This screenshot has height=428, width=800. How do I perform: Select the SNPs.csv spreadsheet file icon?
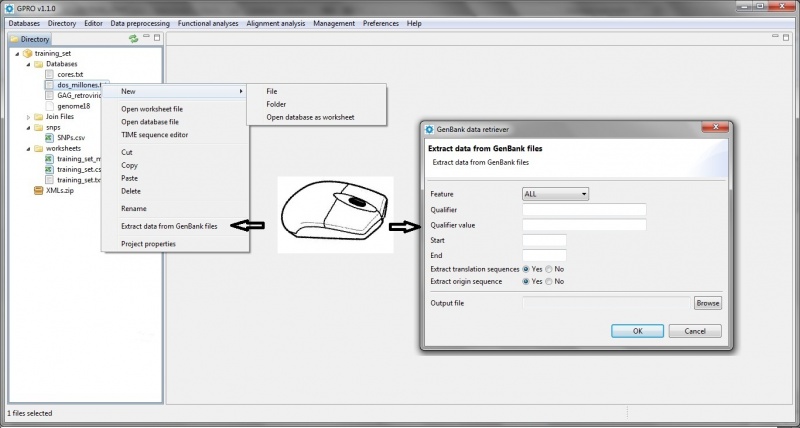click(50, 138)
